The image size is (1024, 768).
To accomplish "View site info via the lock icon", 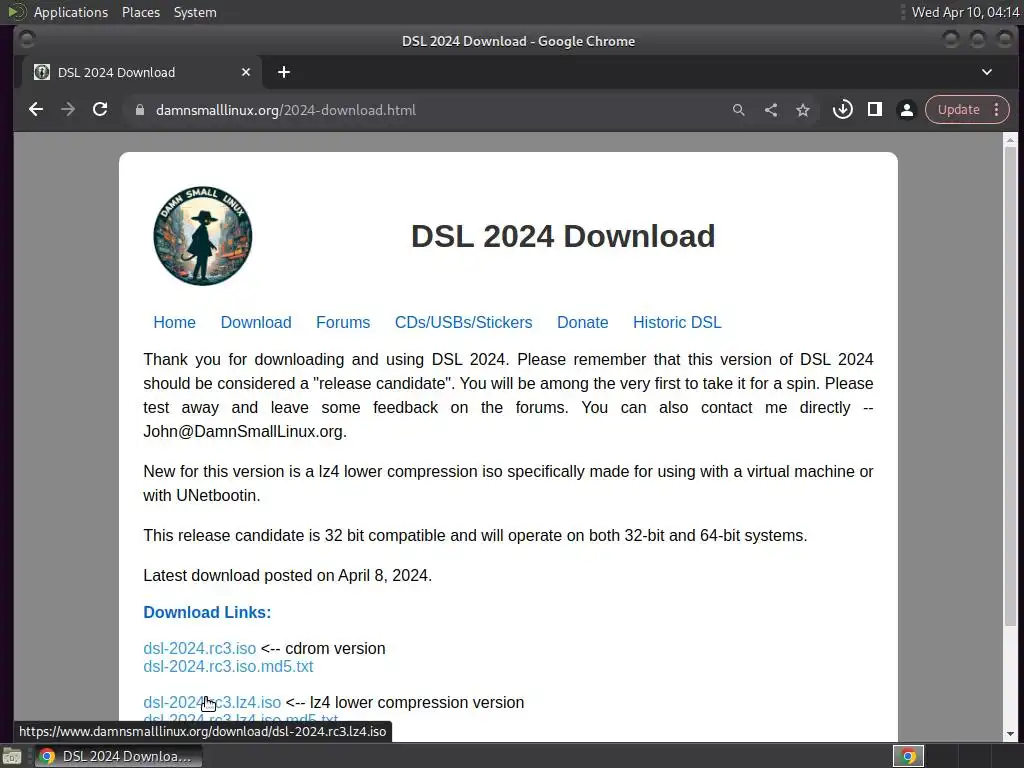I will point(140,110).
